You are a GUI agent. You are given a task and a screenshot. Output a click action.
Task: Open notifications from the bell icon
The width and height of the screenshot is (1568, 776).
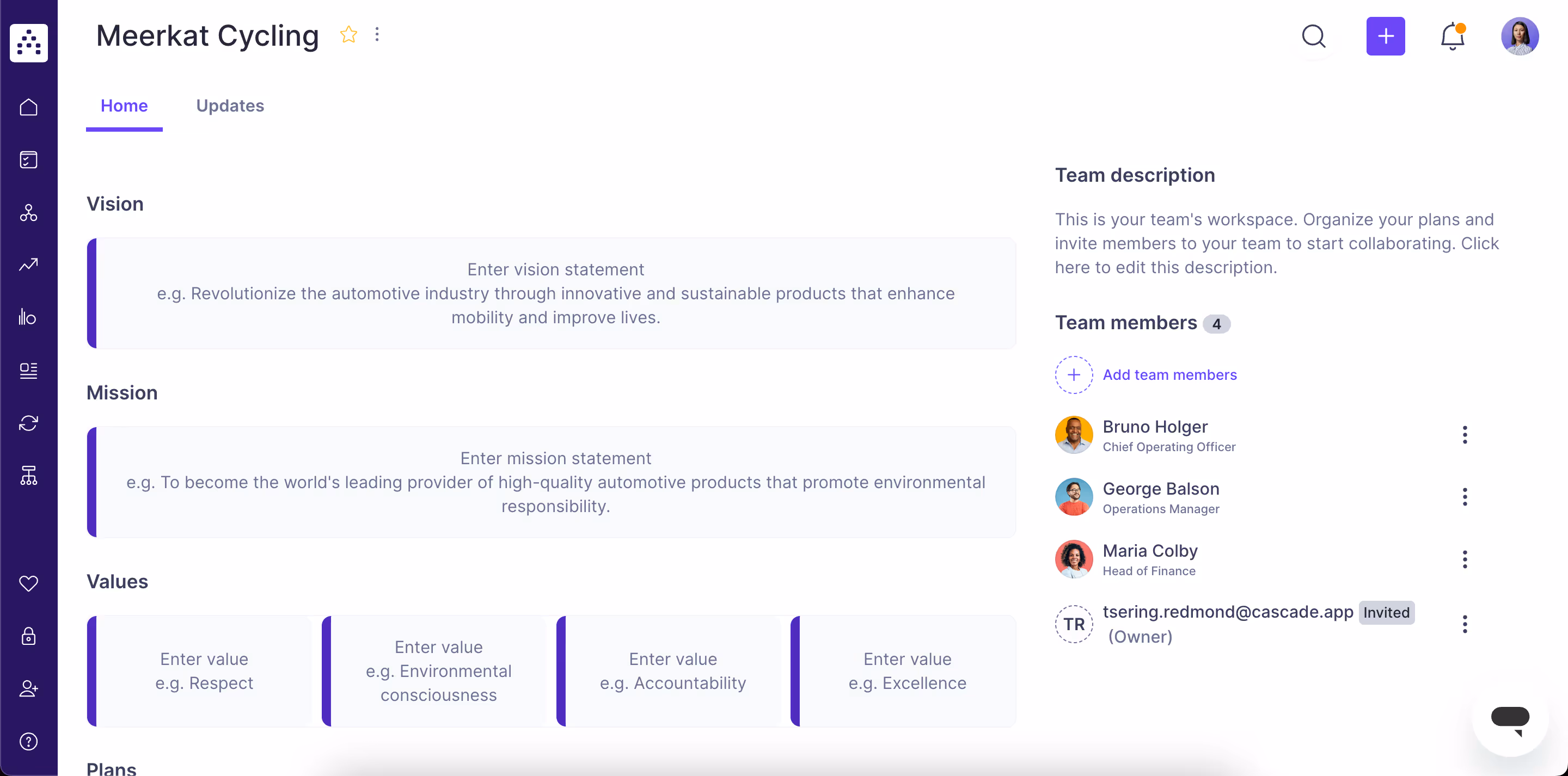[1453, 36]
